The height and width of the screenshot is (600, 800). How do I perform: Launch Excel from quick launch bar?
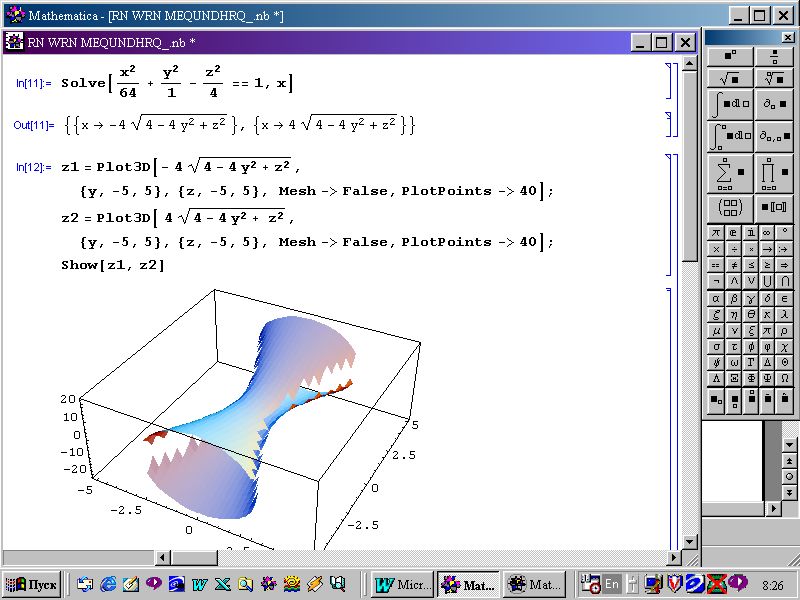coord(222,584)
